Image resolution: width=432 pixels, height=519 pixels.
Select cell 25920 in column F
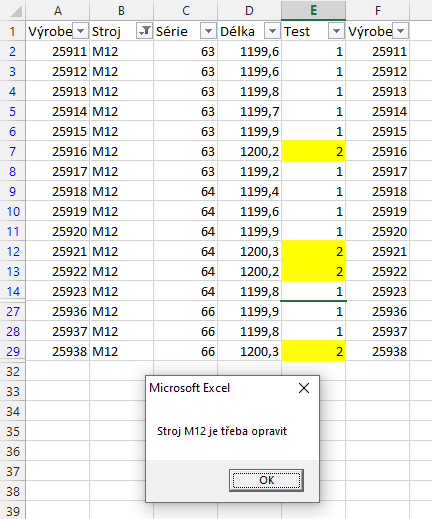pos(378,231)
